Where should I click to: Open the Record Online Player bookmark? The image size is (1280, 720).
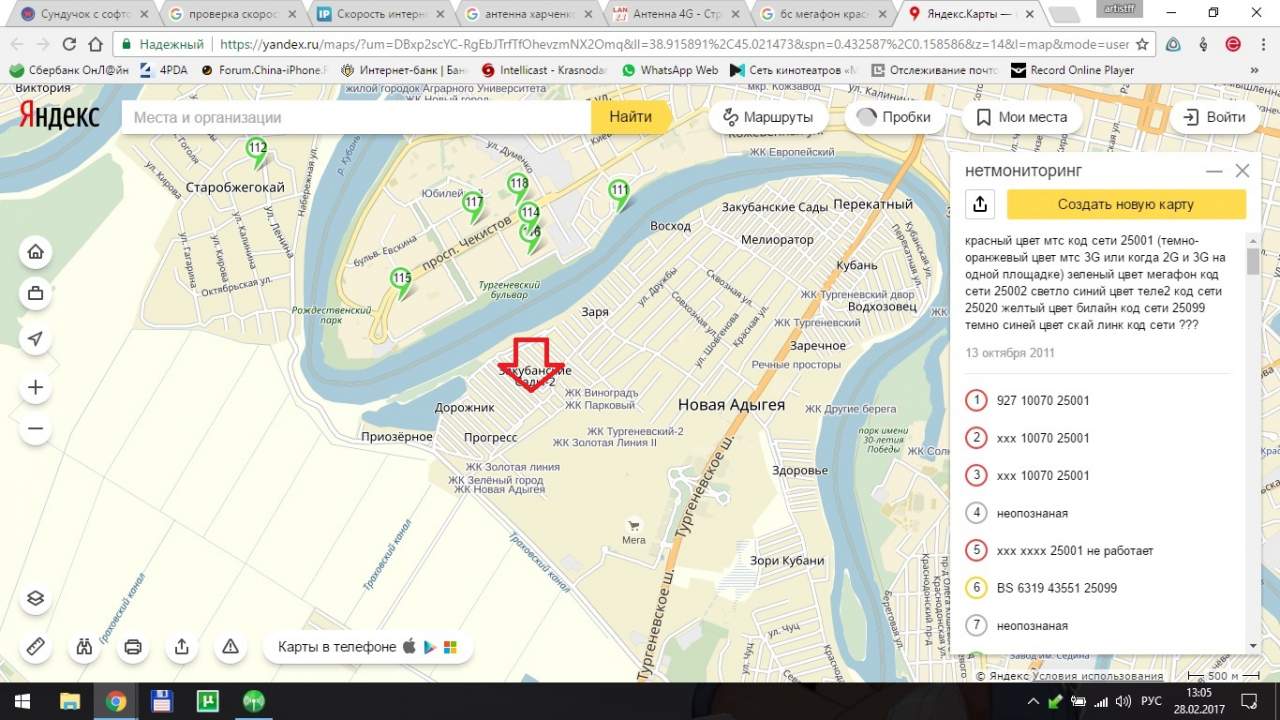click(x=1073, y=70)
